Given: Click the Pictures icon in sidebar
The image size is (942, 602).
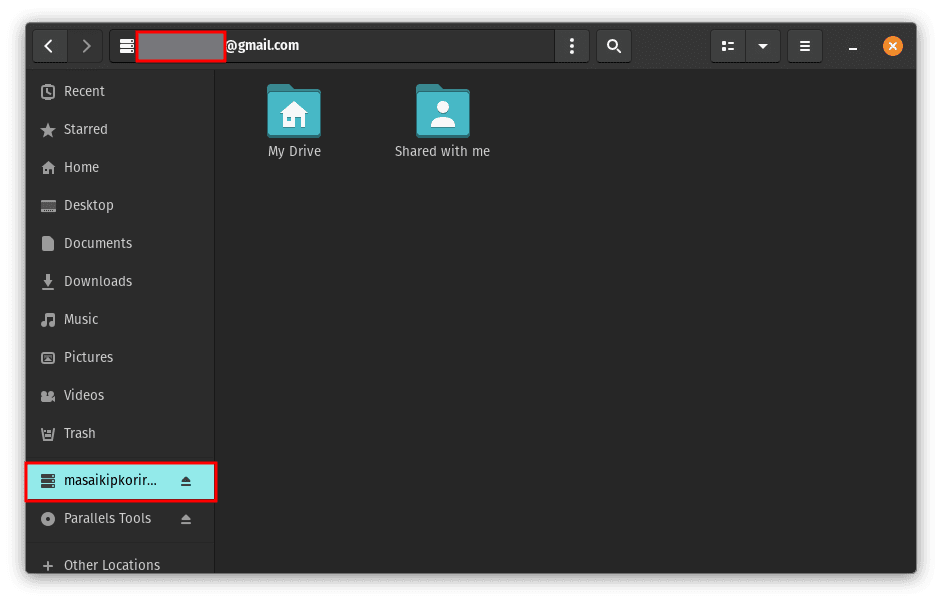Looking at the screenshot, I should (x=48, y=357).
